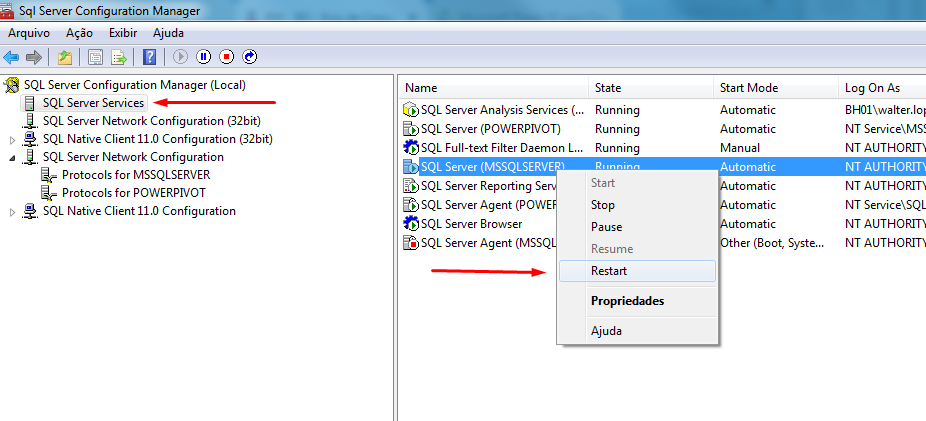Sort by the State column header
Screen dimensions: 926x421
click(x=651, y=88)
